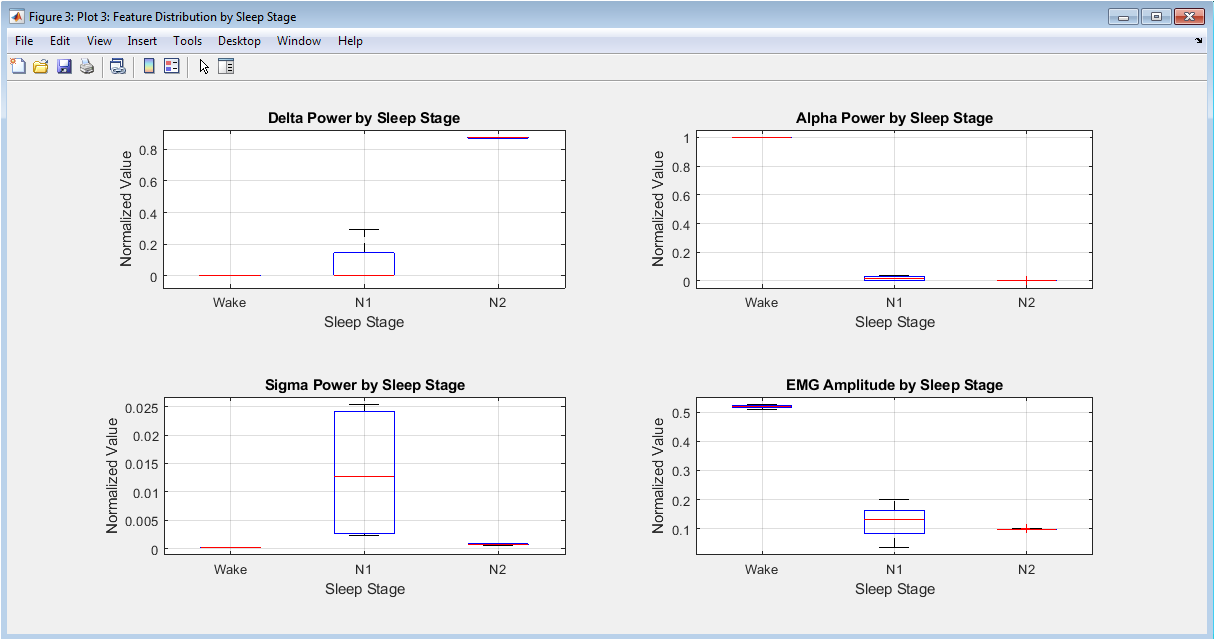This screenshot has width=1215, height=640.
Task: Click the Open File folder icon
Action: (x=41, y=67)
